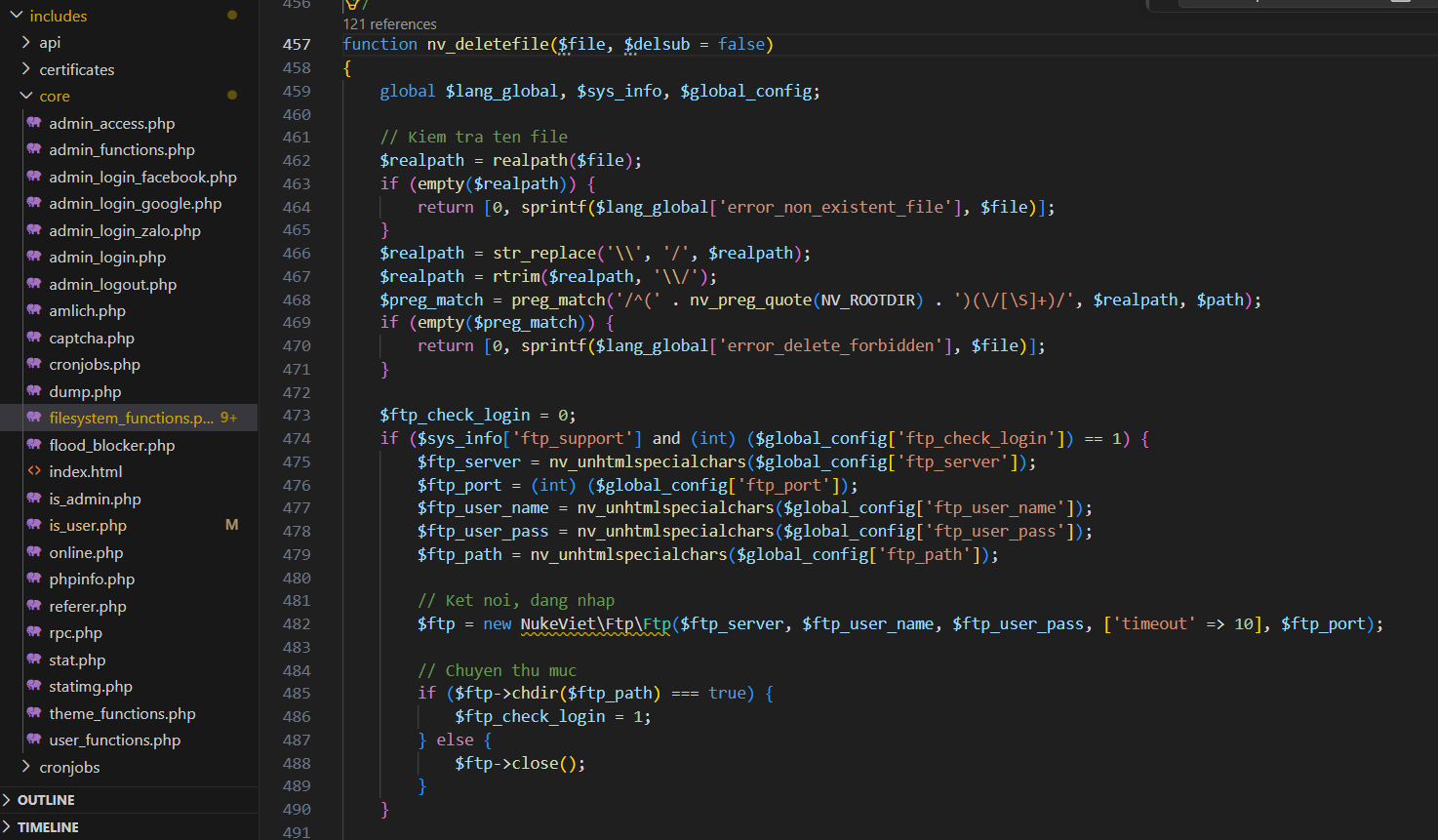1438x840 pixels.
Task: Click the PHP icon beside admin_login_google.php
Action: (x=34, y=203)
